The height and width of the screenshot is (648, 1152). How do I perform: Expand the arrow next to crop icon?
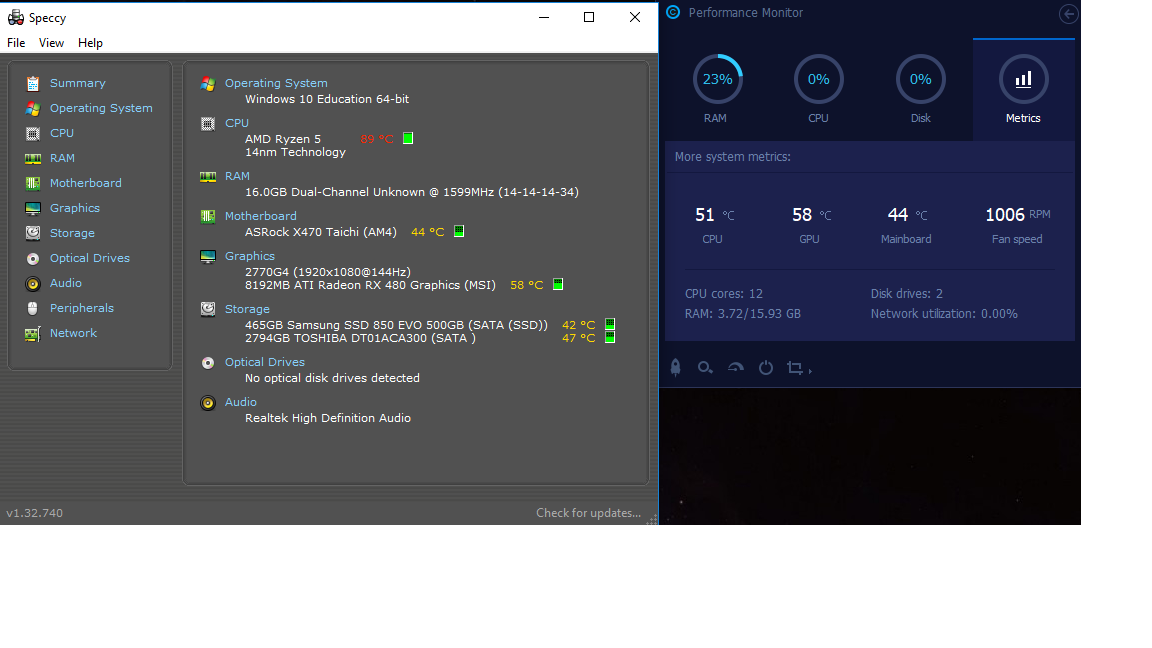pos(810,371)
